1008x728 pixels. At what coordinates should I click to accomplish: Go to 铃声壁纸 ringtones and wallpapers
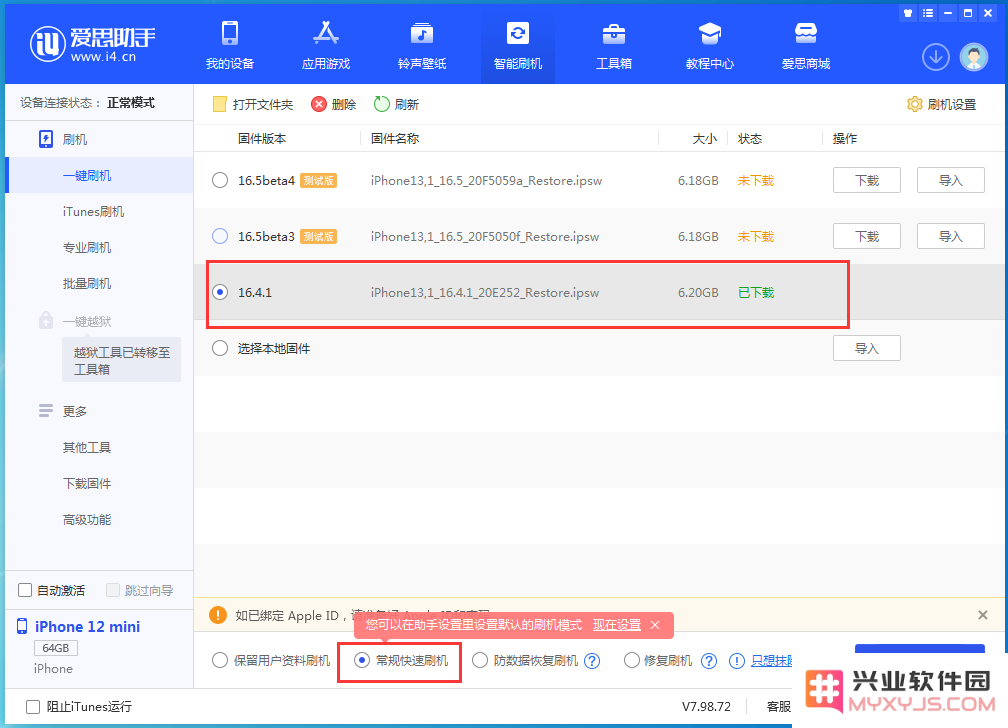(x=422, y=45)
